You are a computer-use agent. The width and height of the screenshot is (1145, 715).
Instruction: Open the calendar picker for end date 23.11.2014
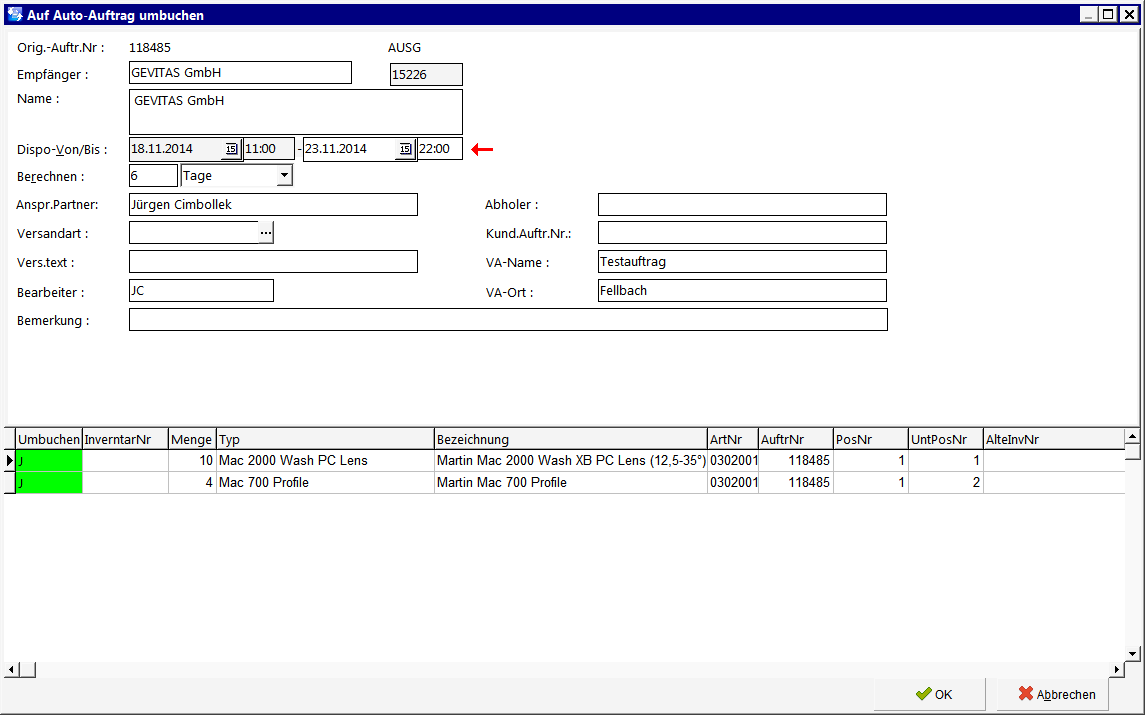point(405,149)
